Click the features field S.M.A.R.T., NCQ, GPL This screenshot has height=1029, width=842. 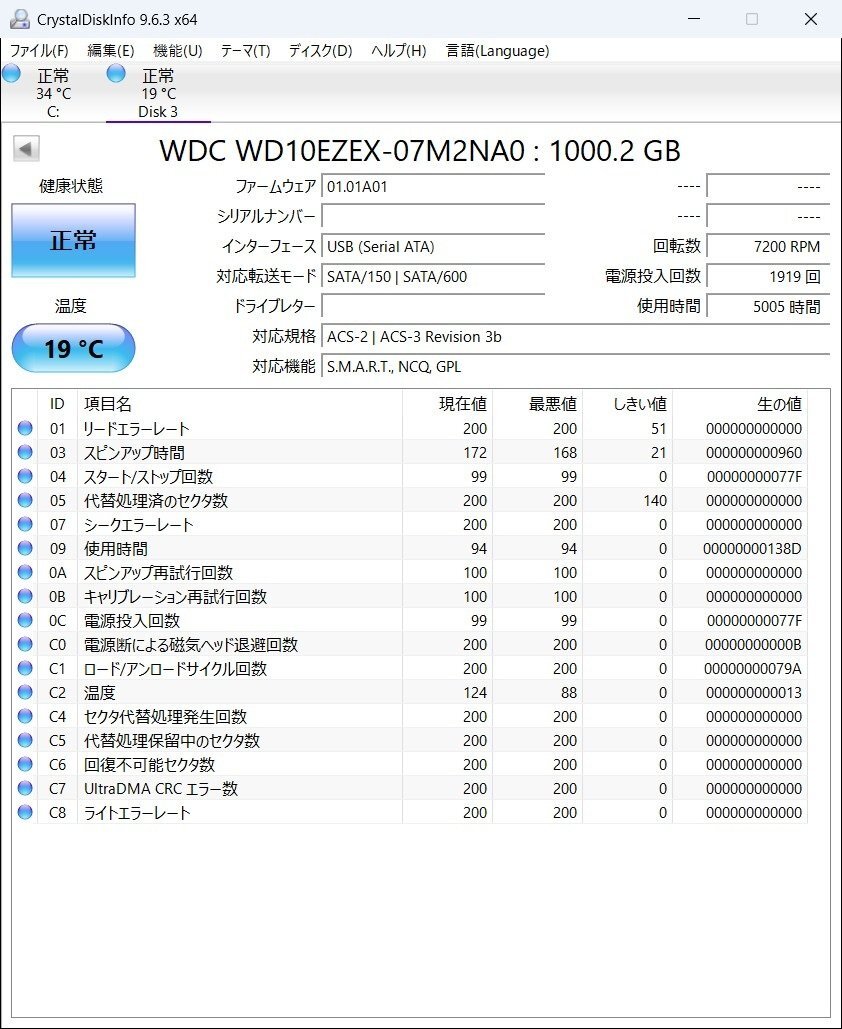click(x=576, y=367)
